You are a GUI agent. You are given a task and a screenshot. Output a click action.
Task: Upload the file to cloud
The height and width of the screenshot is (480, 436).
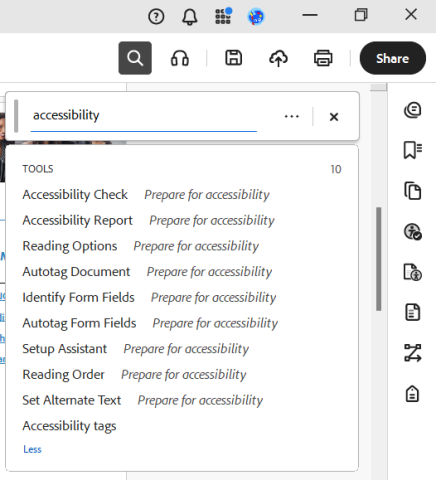tap(278, 58)
